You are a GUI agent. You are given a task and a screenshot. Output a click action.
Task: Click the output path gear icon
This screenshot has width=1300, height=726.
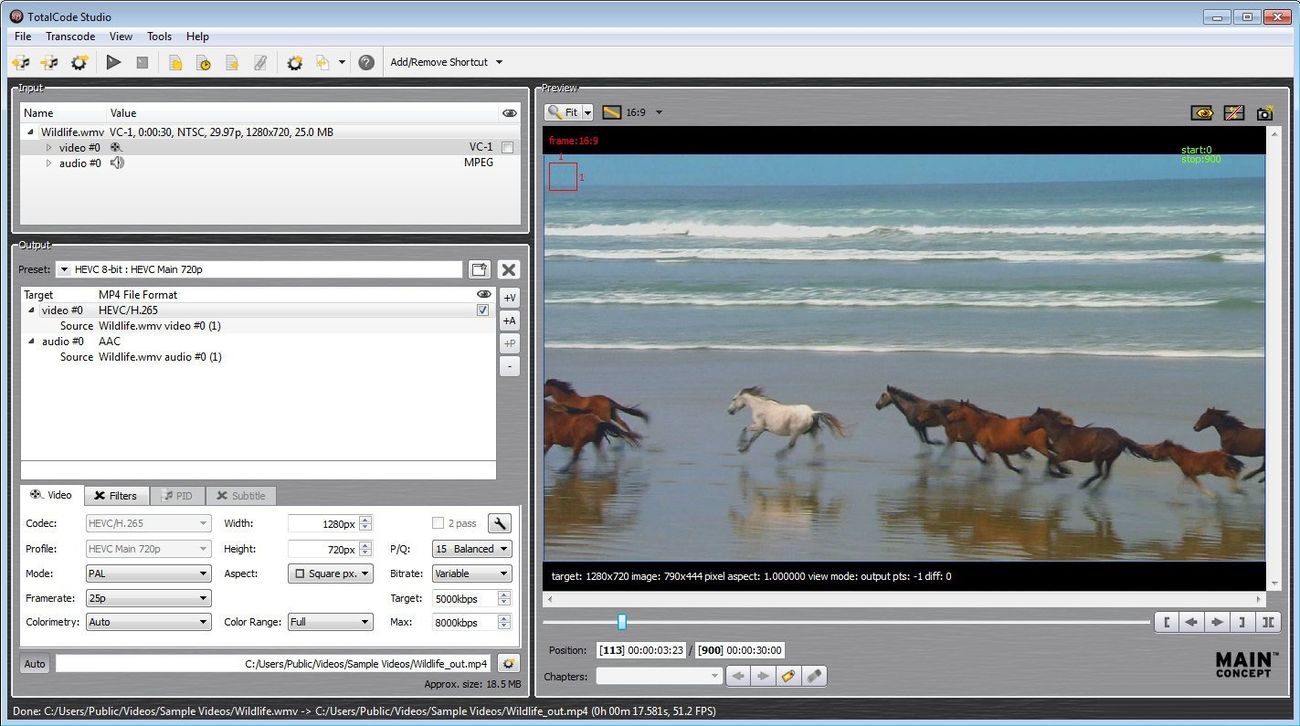(508, 664)
